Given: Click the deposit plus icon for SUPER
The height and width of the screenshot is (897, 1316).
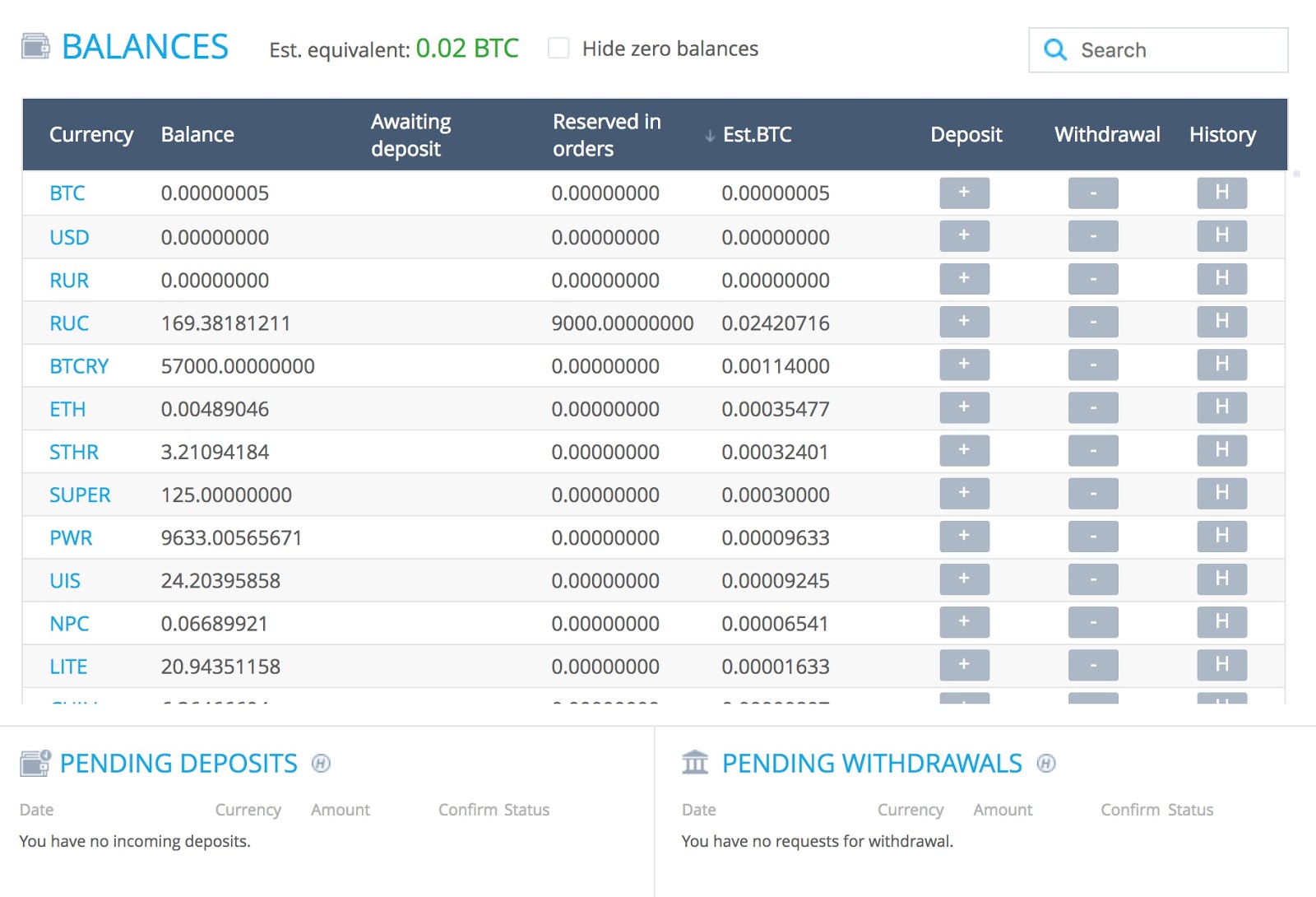Looking at the screenshot, I should (x=963, y=493).
